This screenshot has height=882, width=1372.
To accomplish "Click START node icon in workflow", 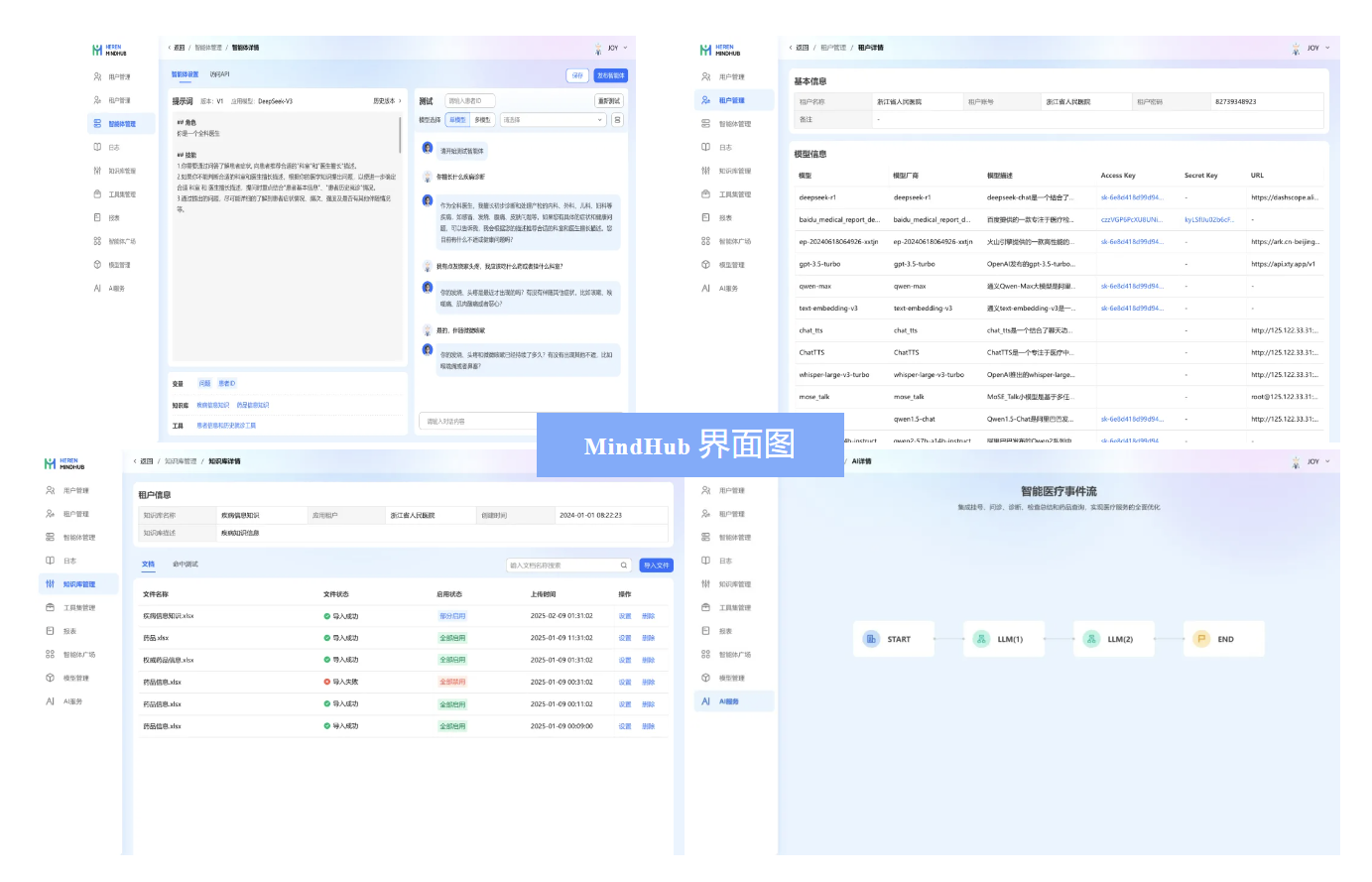I will pos(871,639).
